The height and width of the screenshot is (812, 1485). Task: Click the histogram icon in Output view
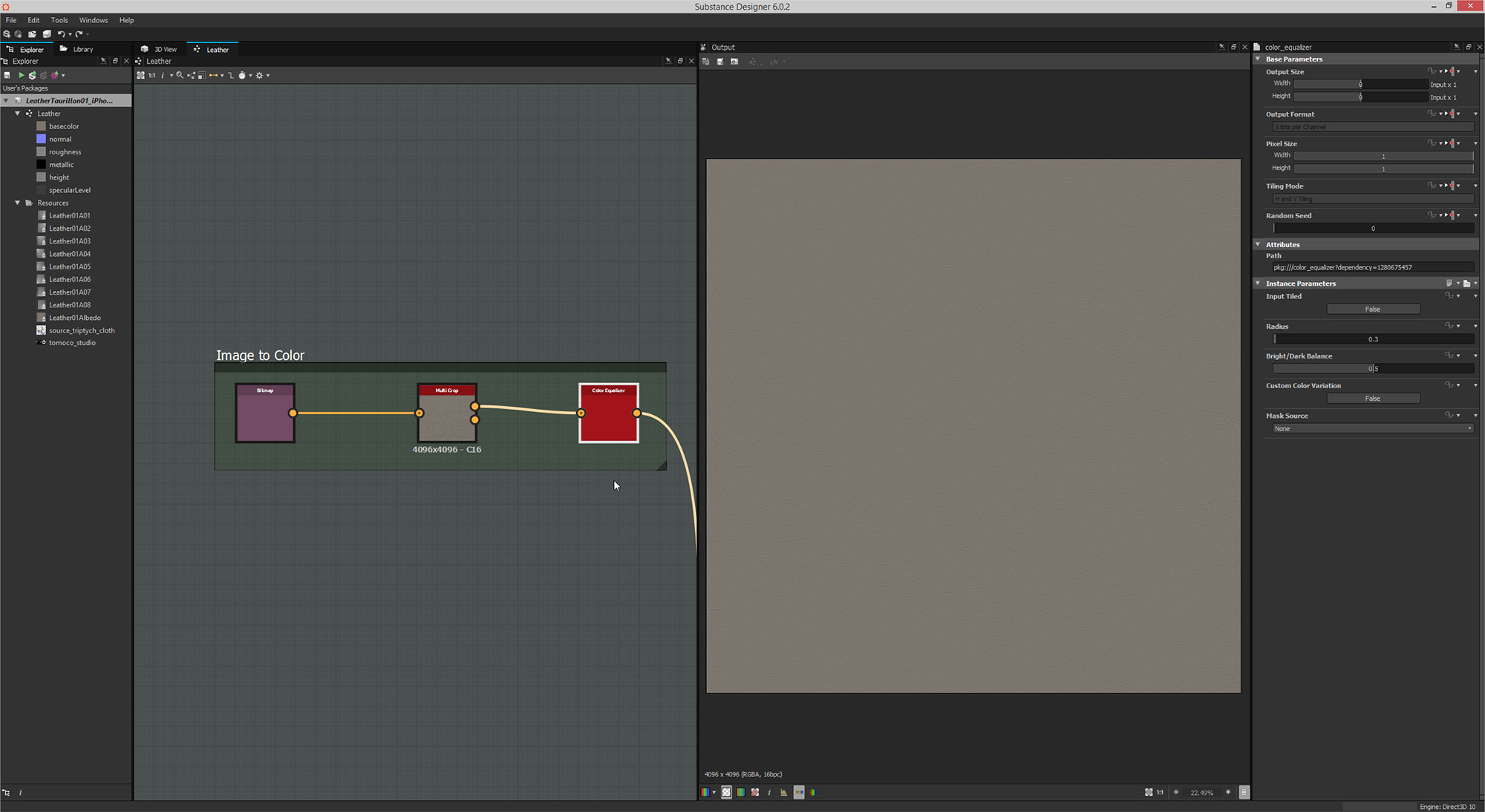click(783, 792)
